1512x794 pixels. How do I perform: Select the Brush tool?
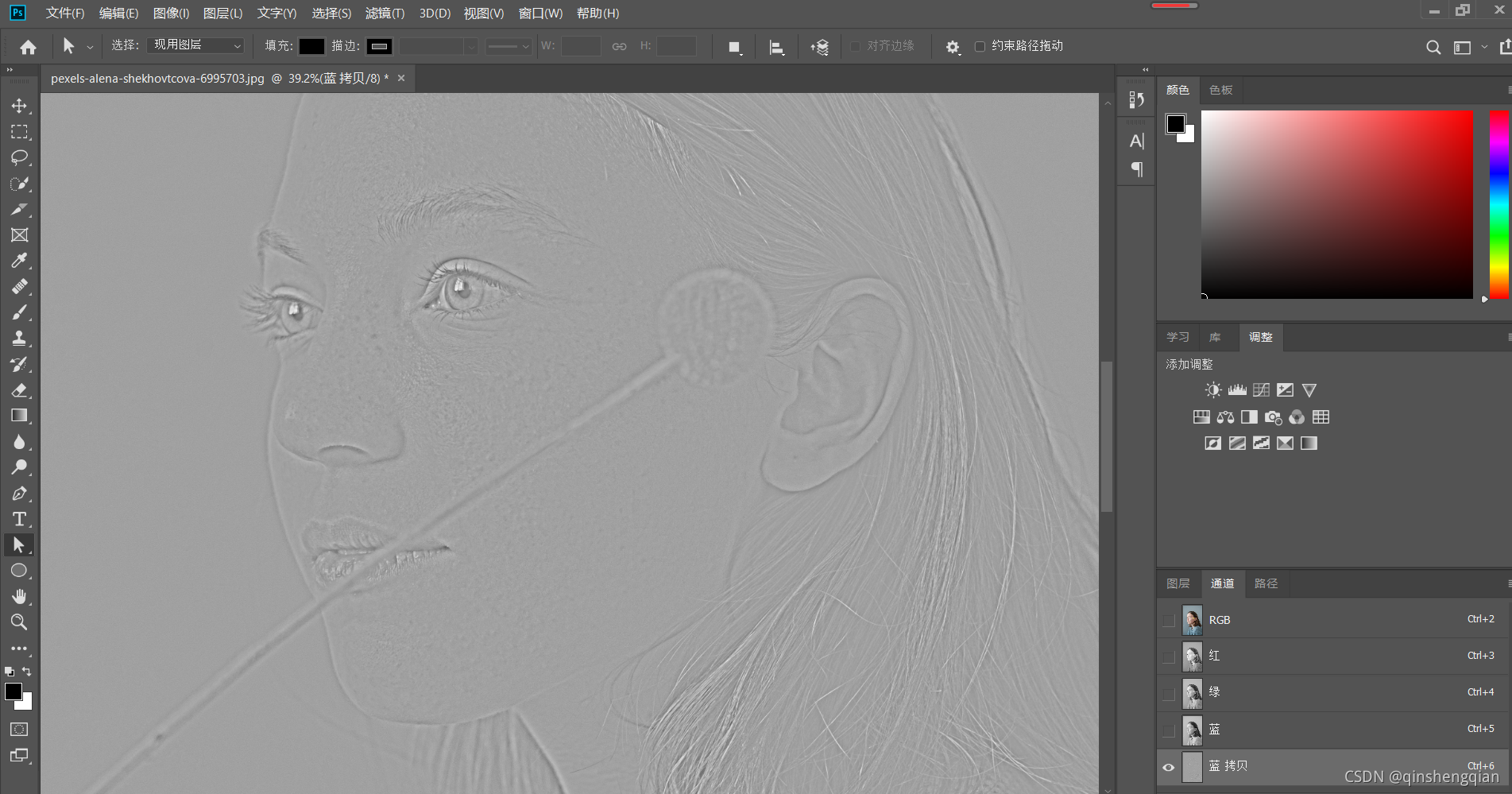(x=19, y=312)
